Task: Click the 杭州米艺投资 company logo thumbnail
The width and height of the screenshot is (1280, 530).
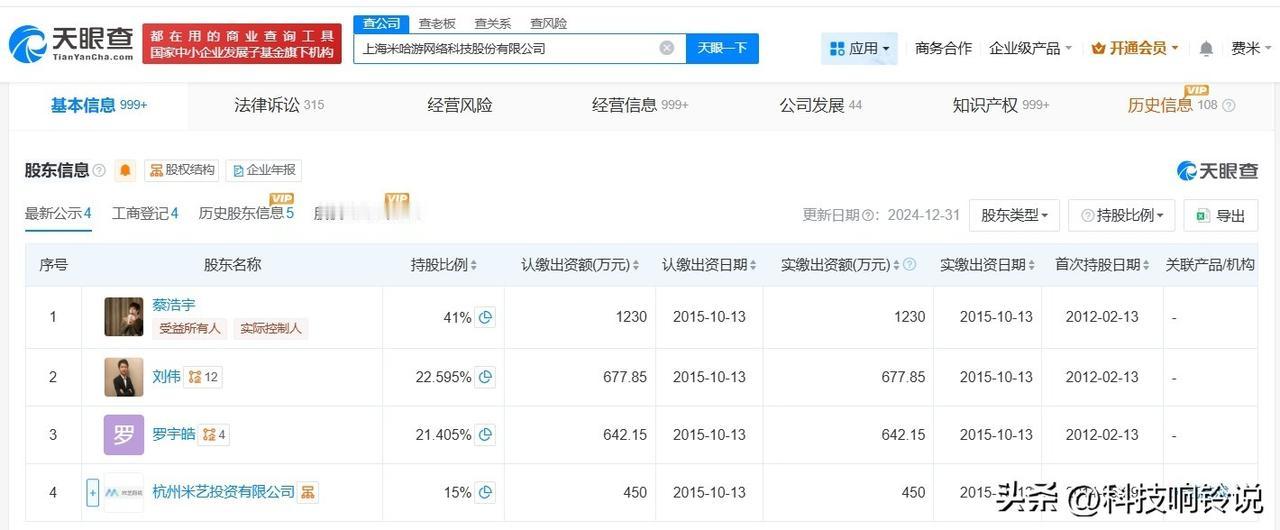Action: coord(124,492)
